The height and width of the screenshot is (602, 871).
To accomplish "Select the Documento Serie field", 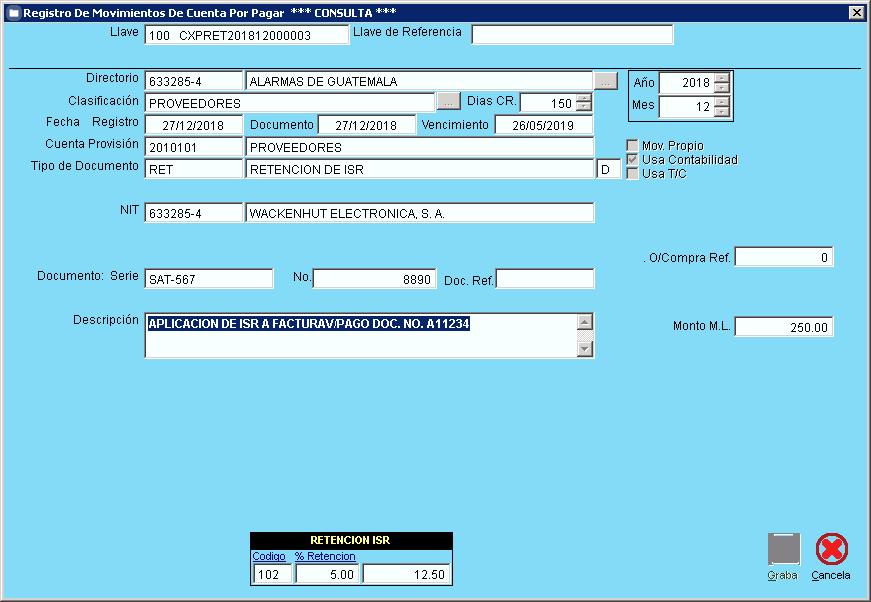I will [x=209, y=278].
